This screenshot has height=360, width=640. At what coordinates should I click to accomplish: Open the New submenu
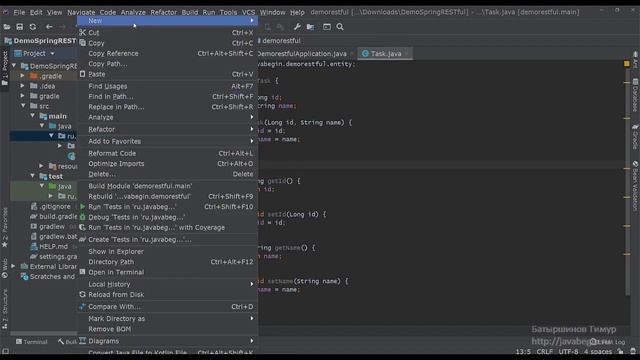pyautogui.click(x=167, y=20)
